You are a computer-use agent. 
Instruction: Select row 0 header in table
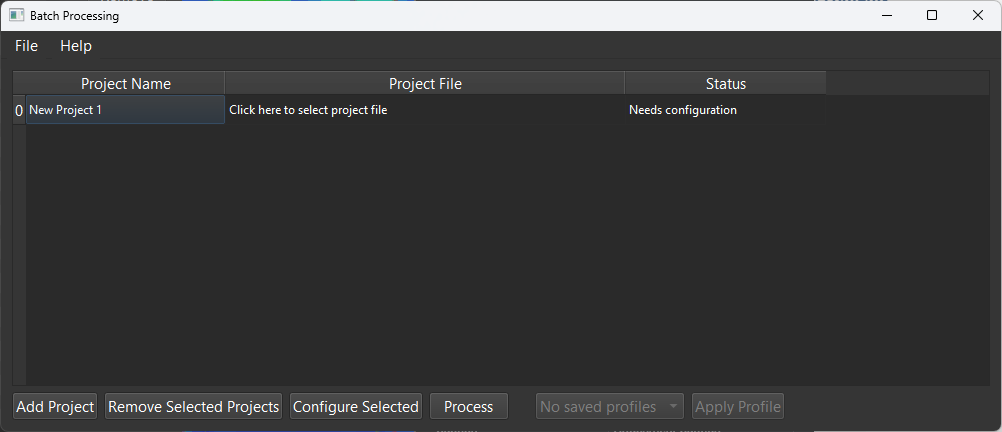click(x=19, y=111)
